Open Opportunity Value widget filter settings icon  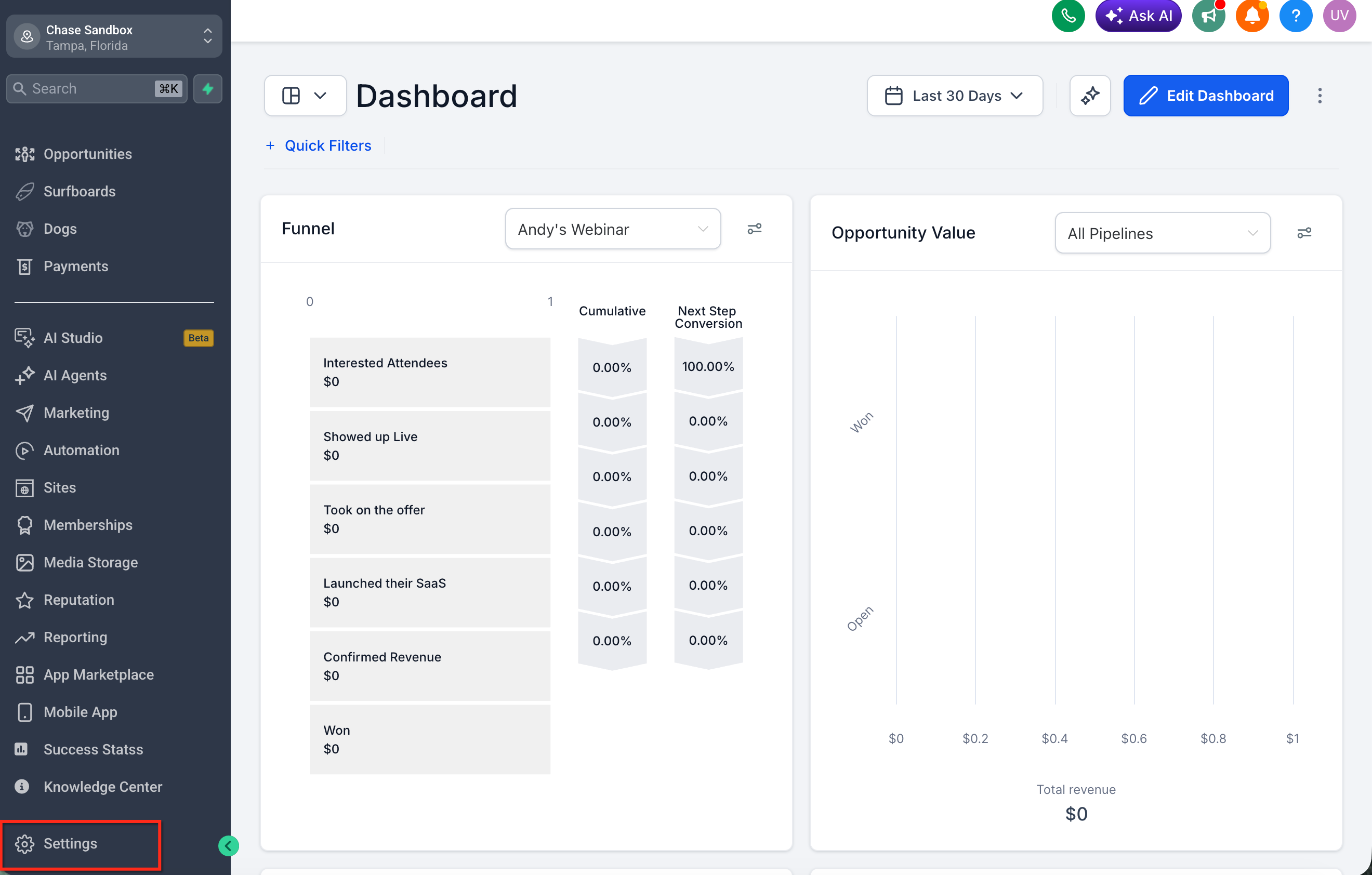[1303, 233]
